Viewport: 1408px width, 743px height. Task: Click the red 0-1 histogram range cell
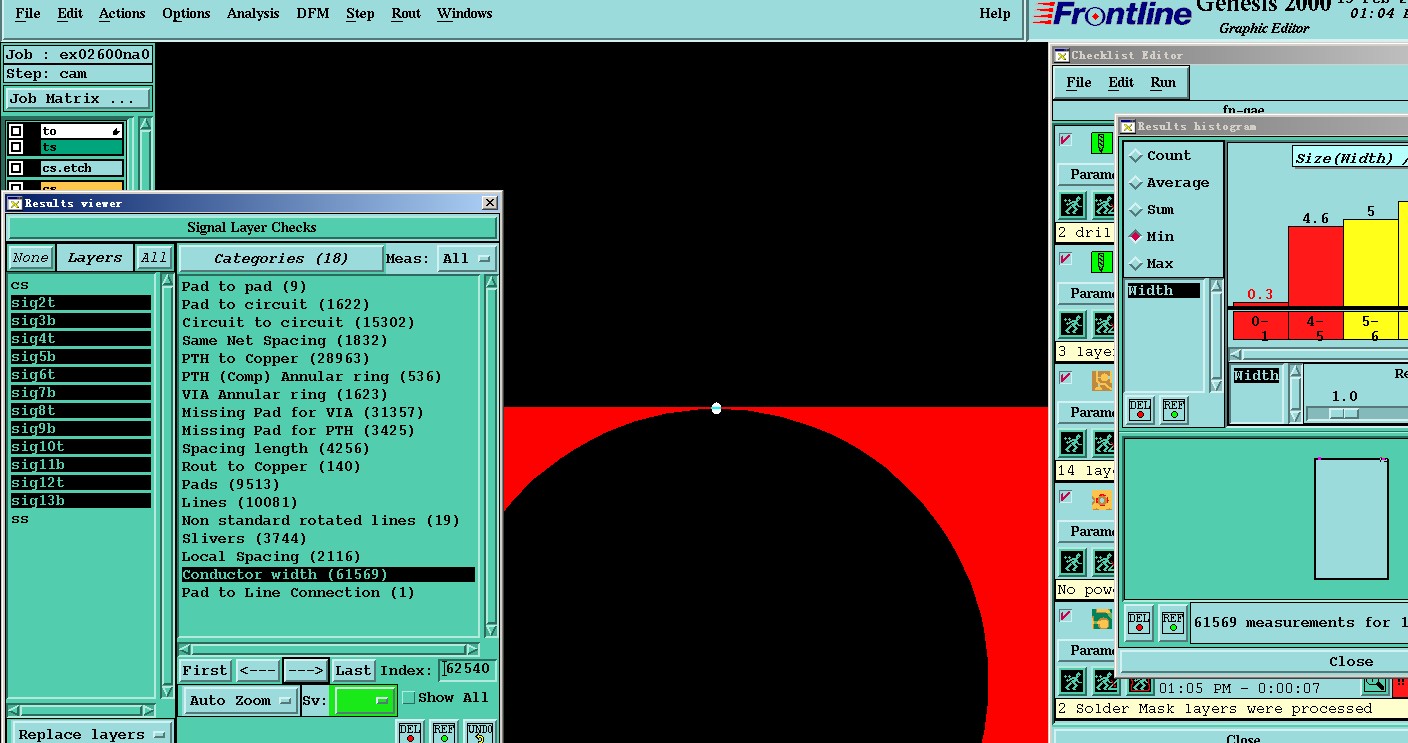(x=1260, y=328)
